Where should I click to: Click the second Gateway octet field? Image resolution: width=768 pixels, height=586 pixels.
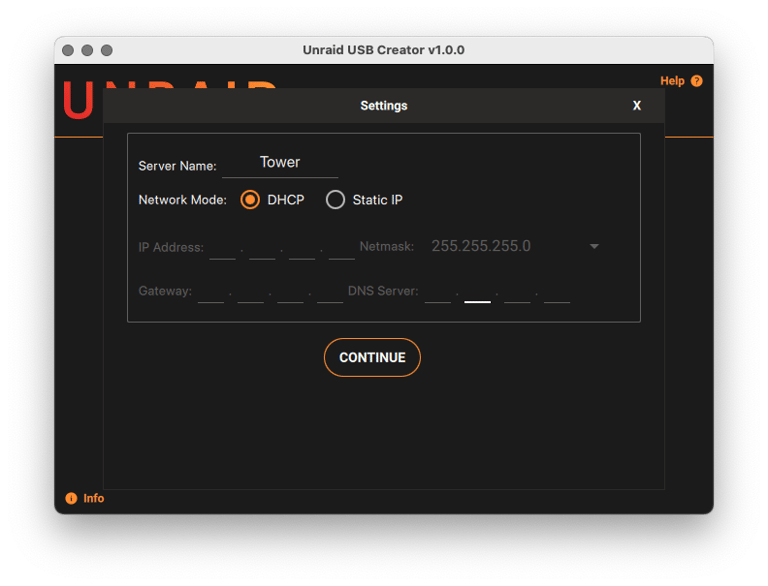coord(251,292)
